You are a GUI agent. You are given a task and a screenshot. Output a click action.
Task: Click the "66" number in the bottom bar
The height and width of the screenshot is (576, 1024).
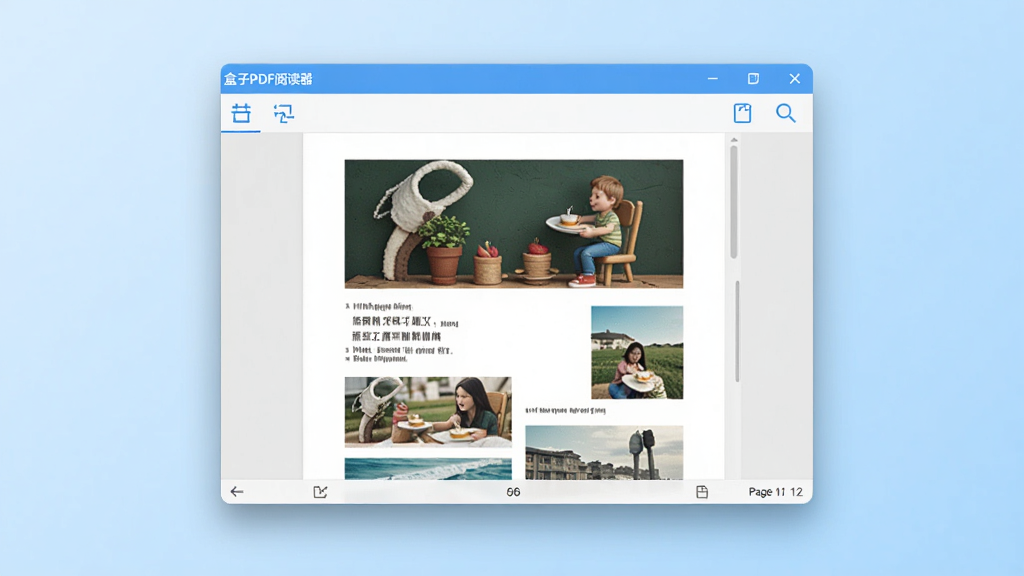[513, 492]
